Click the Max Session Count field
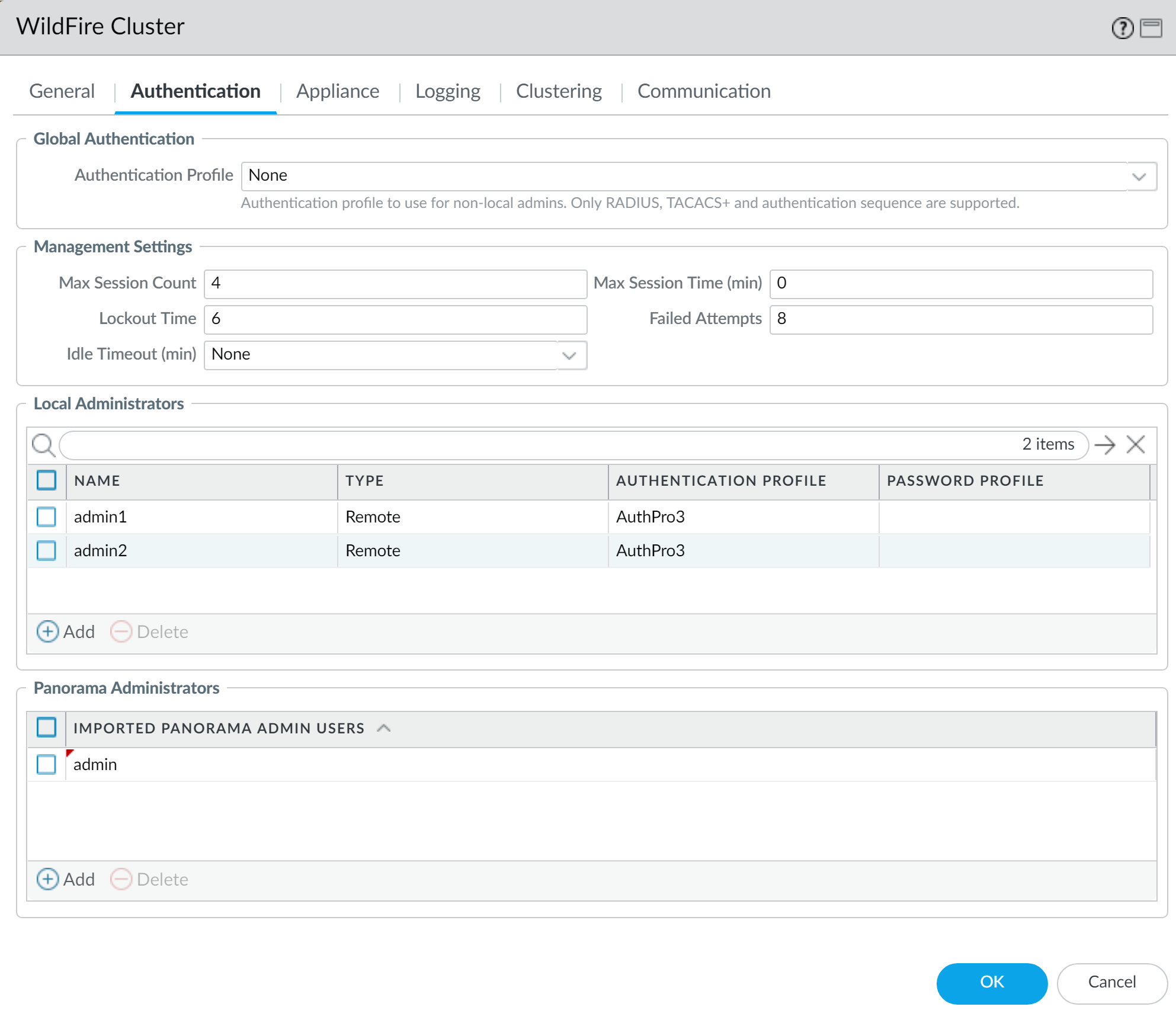1176x1026 pixels. (x=395, y=284)
